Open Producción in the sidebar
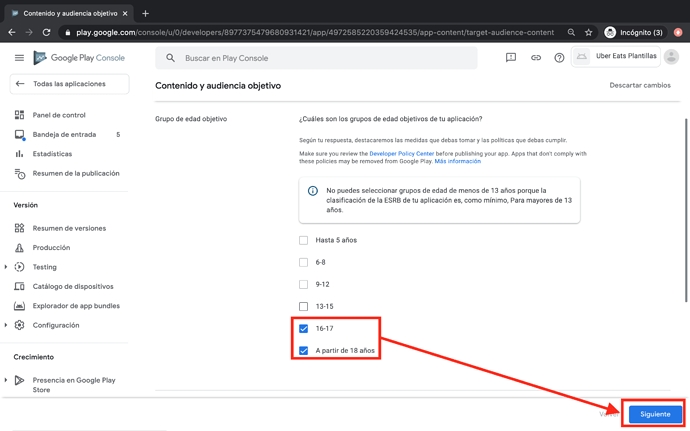The width and height of the screenshot is (690, 431). coord(52,247)
